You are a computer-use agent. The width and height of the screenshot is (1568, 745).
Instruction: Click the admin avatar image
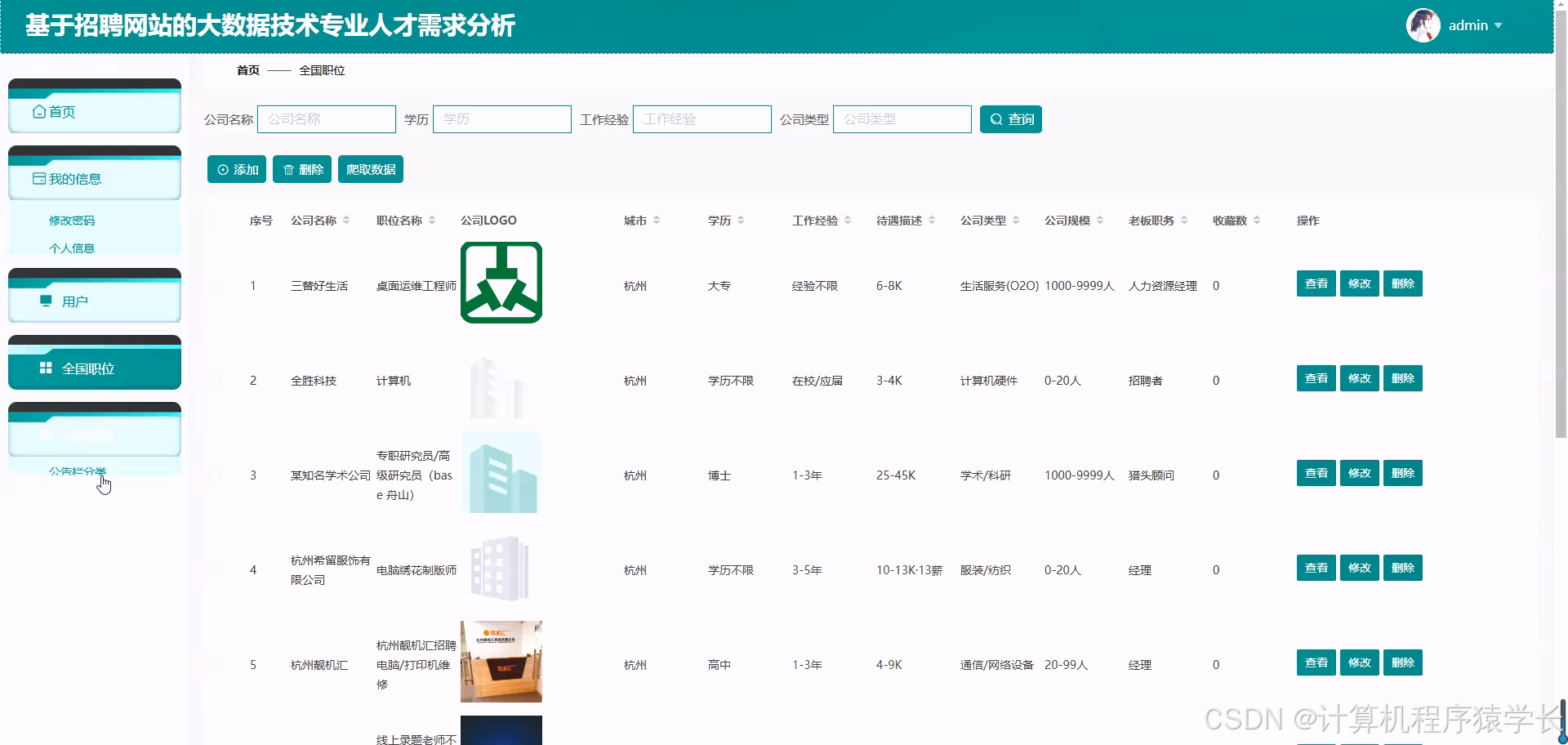[x=1423, y=25]
